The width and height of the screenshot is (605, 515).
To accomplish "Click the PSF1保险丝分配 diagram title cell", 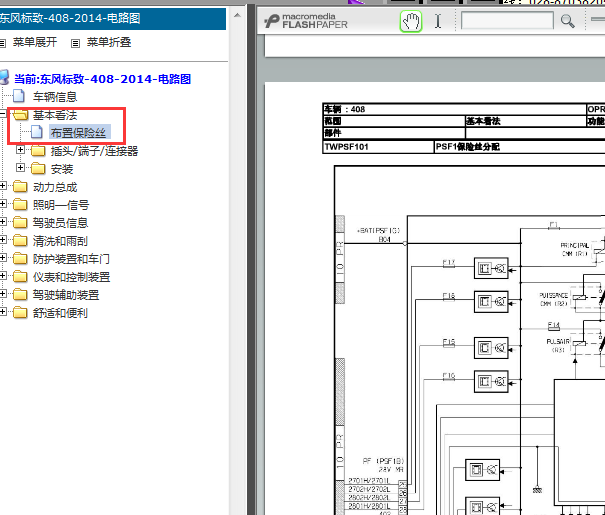I will coord(519,147).
